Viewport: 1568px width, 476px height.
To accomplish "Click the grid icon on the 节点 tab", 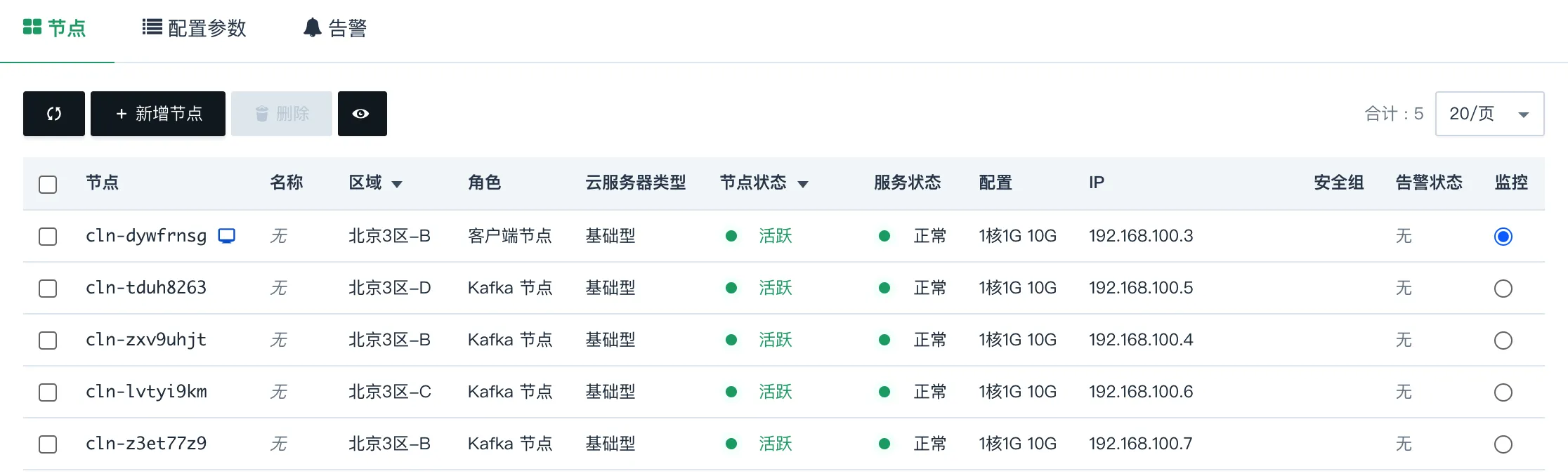I will (x=32, y=27).
